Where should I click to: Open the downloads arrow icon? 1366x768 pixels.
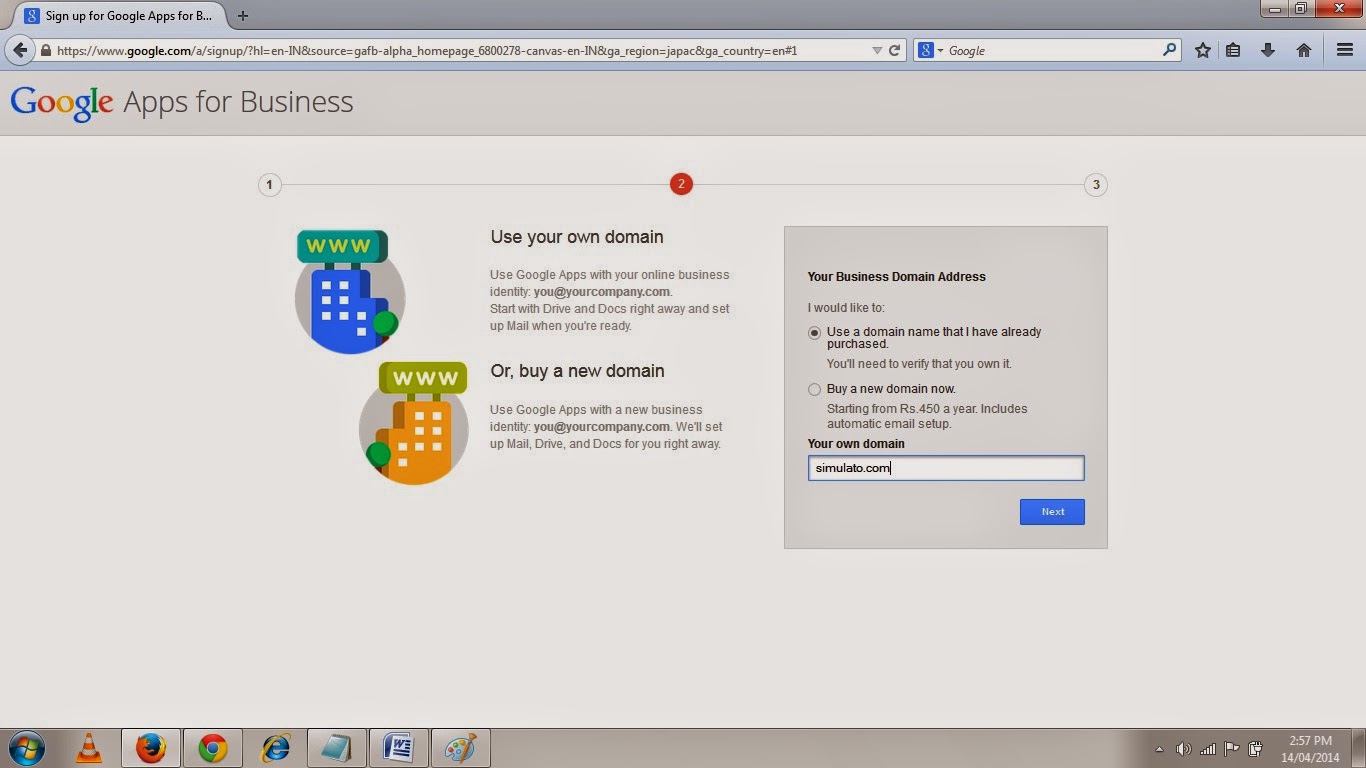coord(1268,50)
